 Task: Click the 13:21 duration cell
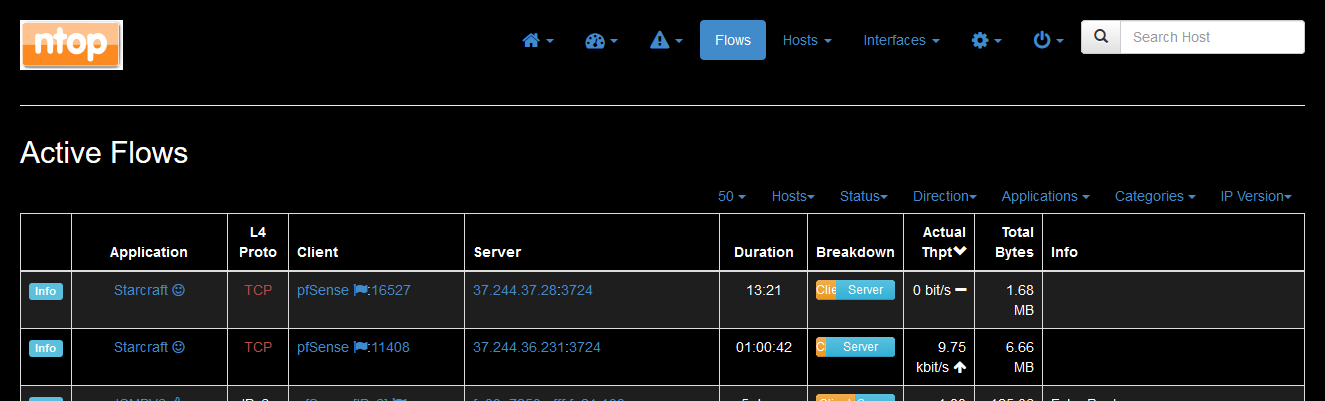764,290
